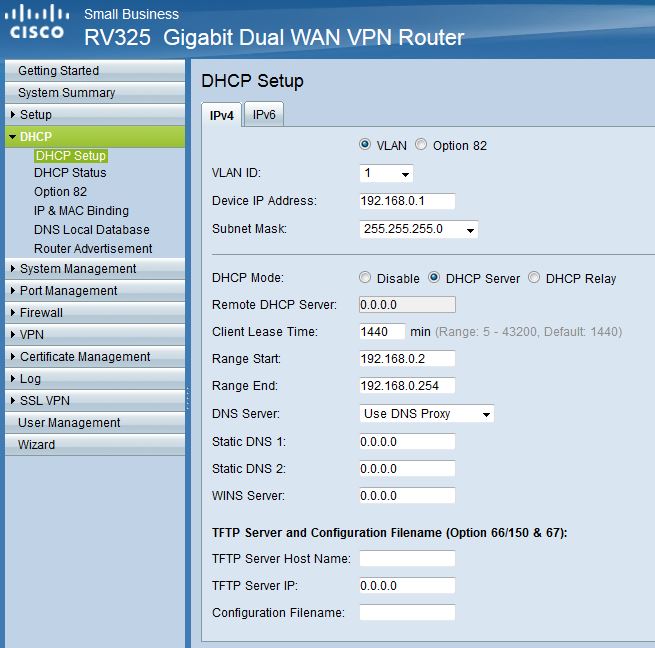Click the TFTP Server Host Name field
Screen dimensions: 655x648
tap(407, 559)
